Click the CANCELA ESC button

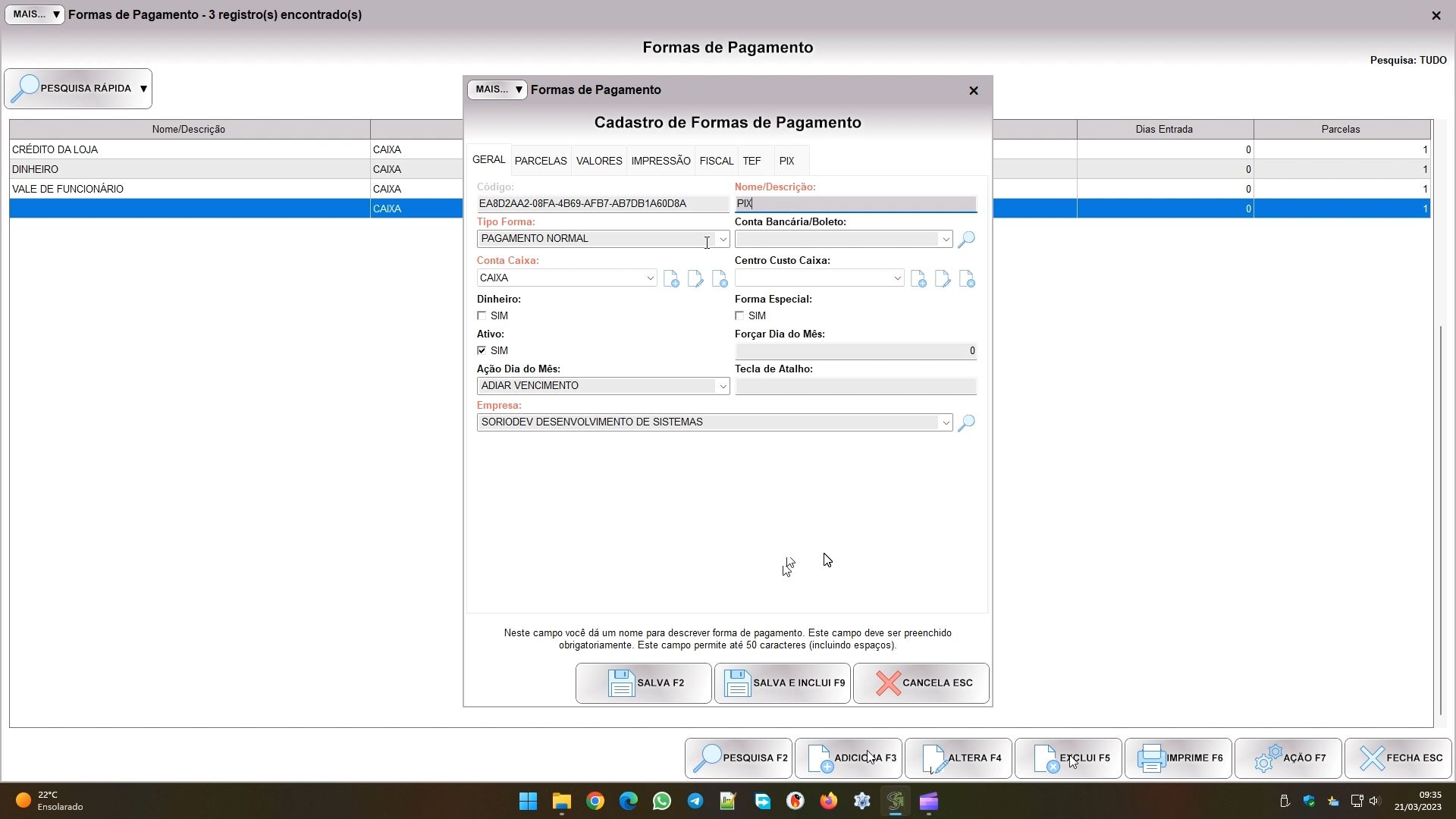921,683
